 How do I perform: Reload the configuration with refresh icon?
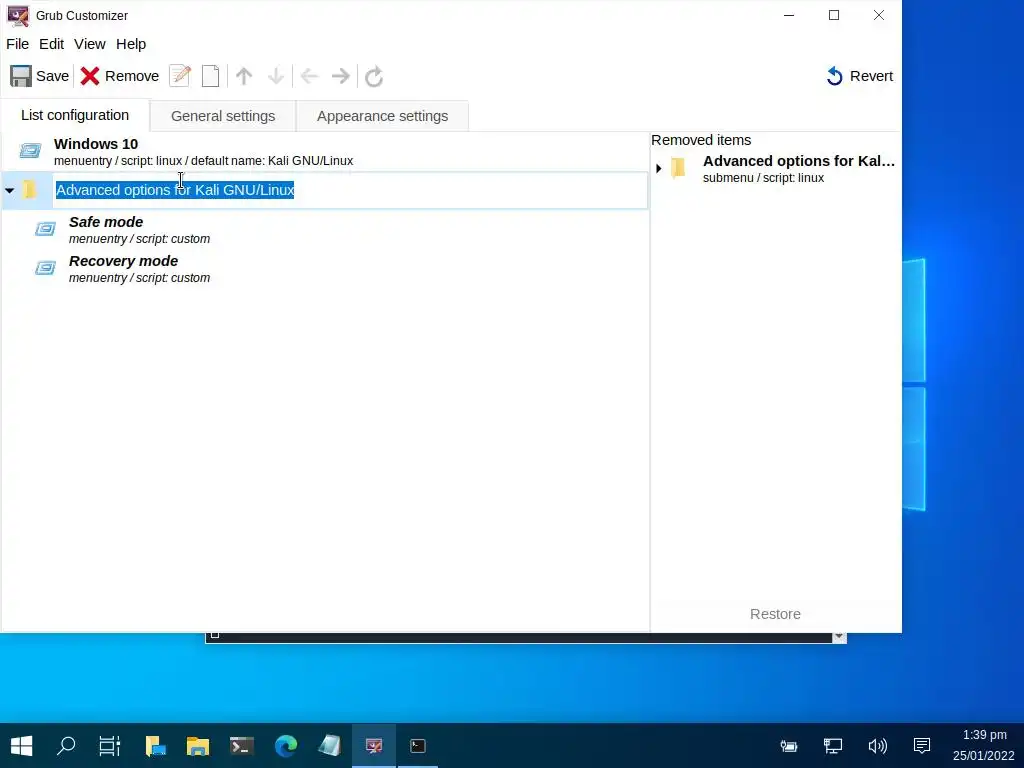[x=374, y=76]
